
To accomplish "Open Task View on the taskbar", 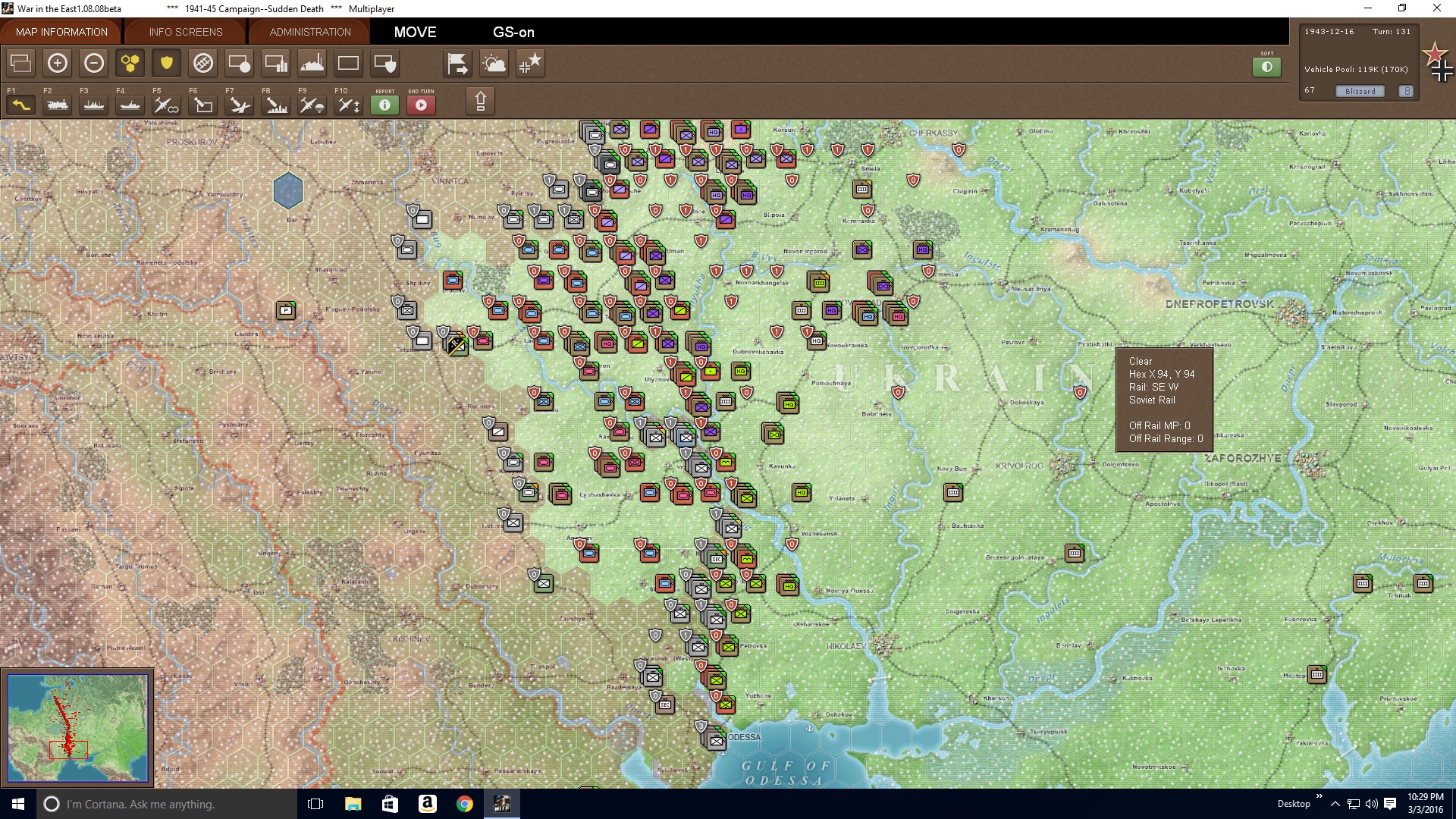I will [x=315, y=804].
